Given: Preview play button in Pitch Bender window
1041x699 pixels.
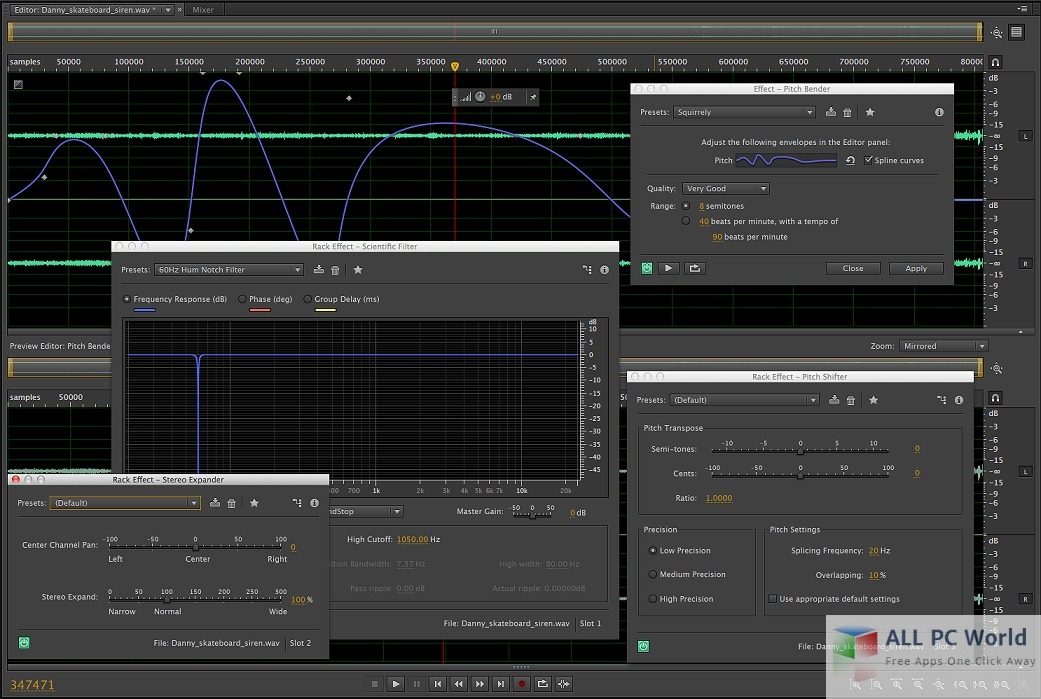Looking at the screenshot, I should [669, 268].
